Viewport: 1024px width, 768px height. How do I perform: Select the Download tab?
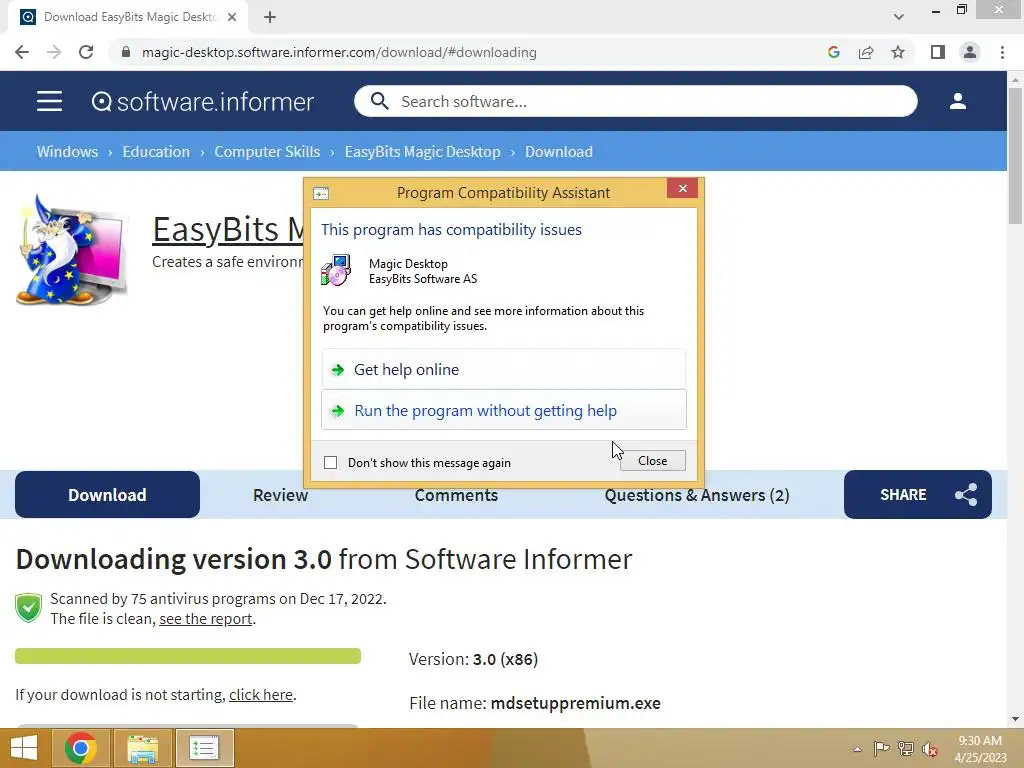(107, 494)
